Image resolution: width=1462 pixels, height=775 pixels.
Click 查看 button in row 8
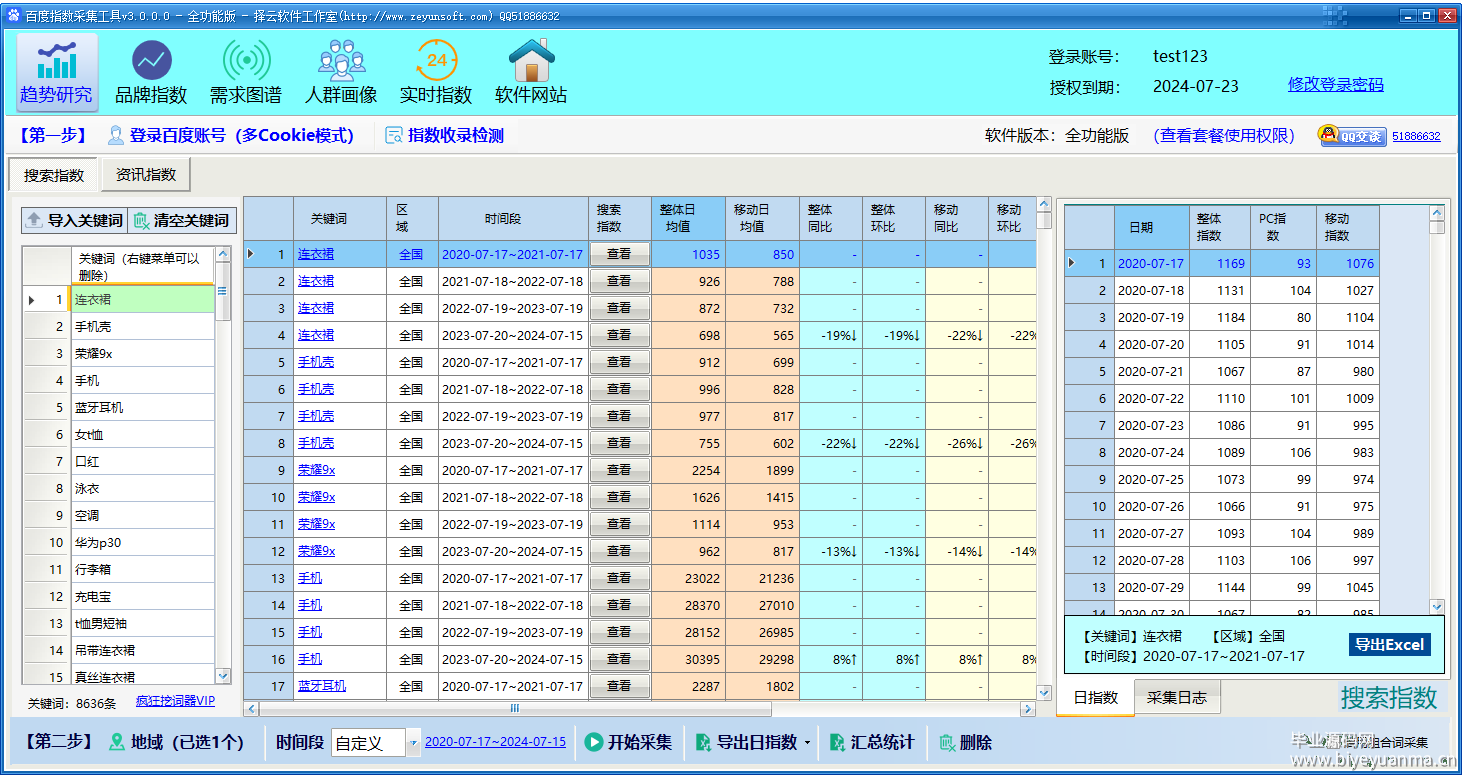(x=619, y=443)
